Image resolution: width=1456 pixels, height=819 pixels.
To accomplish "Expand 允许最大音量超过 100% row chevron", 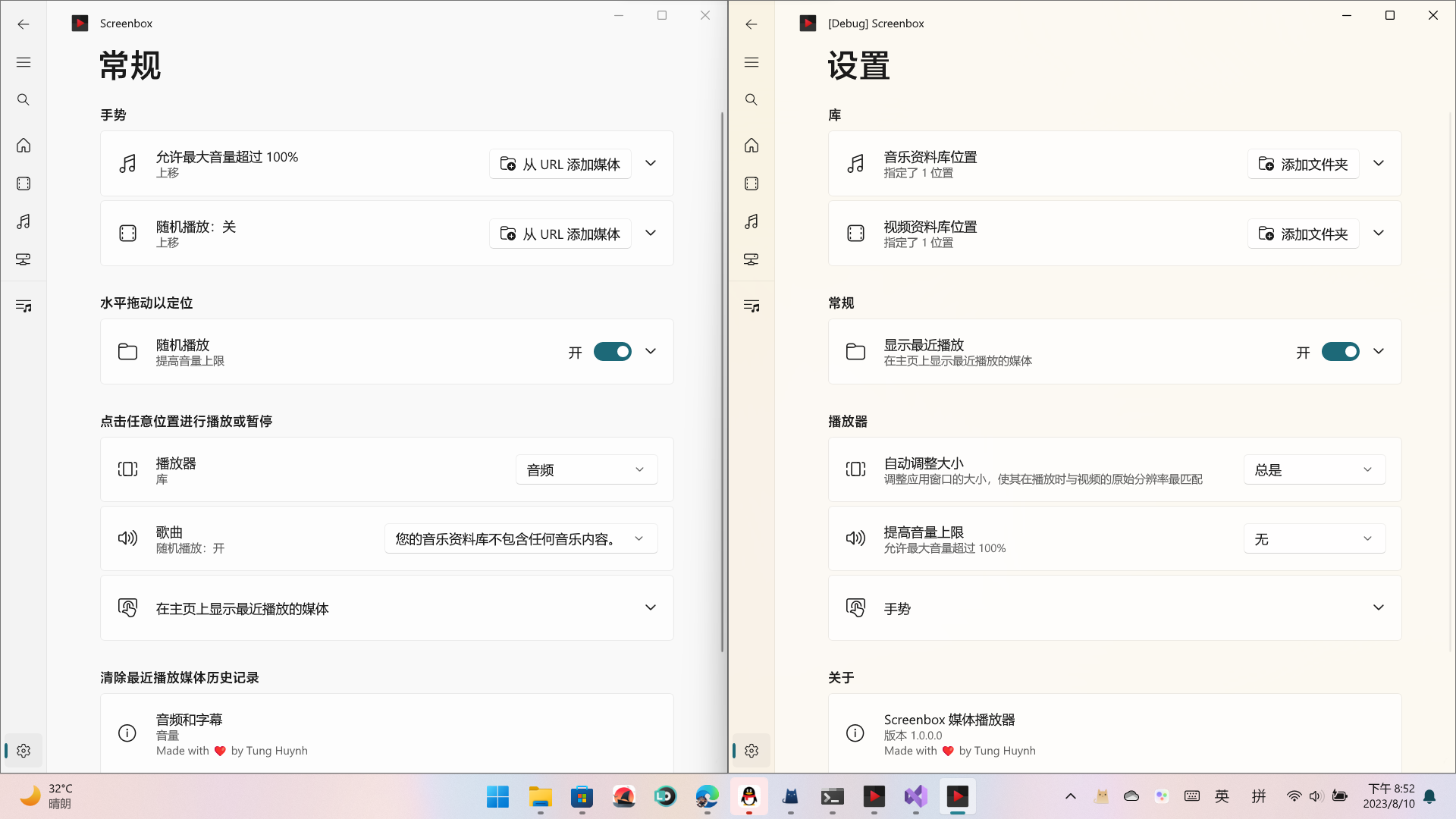I will tap(651, 163).
